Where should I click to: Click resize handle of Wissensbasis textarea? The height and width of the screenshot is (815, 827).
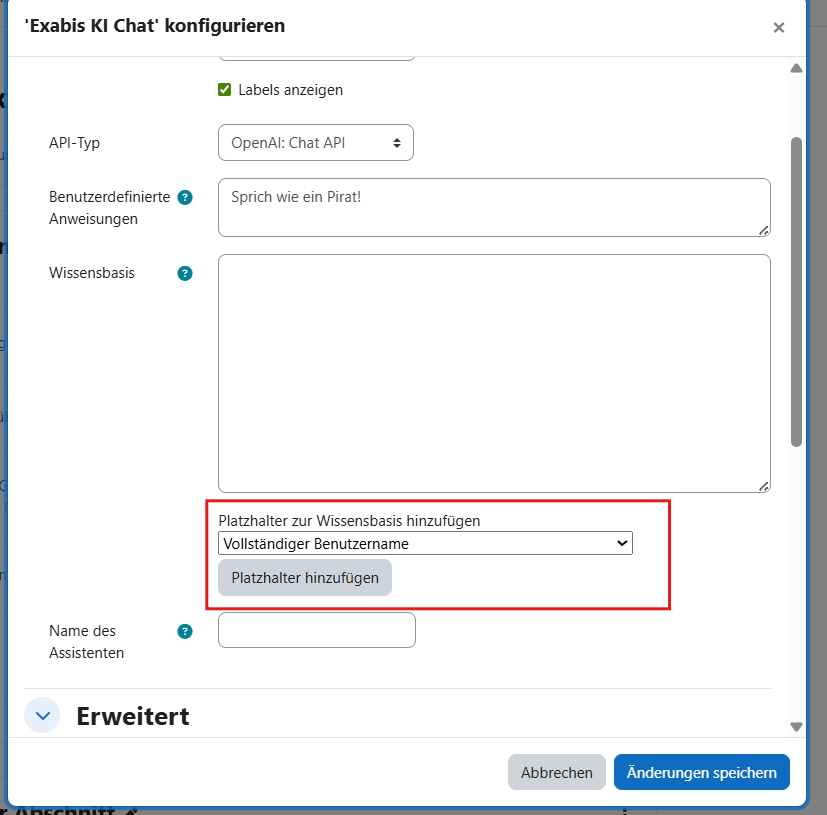tap(764, 486)
